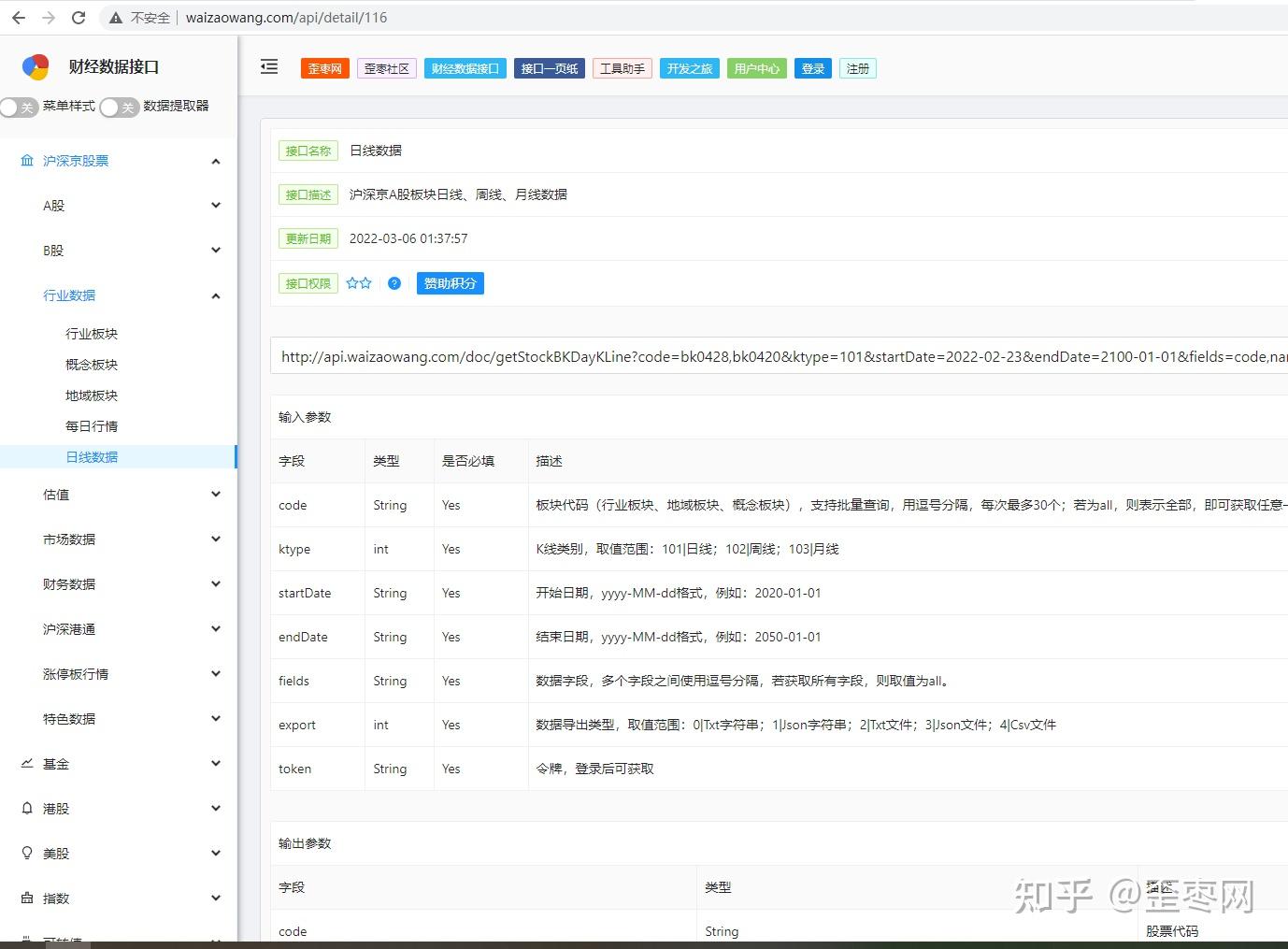
Task: Click the first star next to 接口权限
Action: point(352,282)
